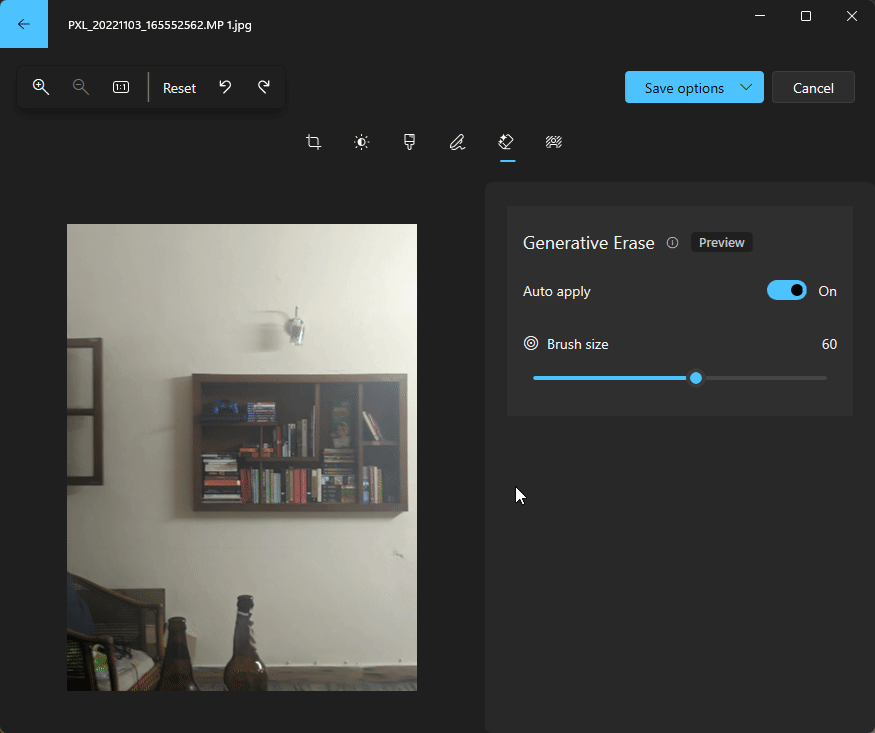
Task: Click the Brush size target icon
Action: [531, 344]
